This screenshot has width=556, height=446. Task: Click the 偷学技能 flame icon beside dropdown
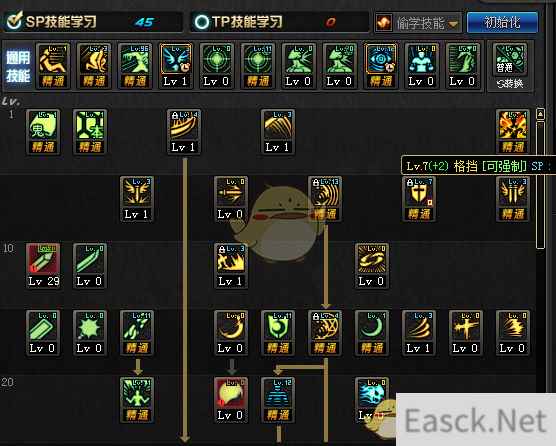tap(384, 23)
